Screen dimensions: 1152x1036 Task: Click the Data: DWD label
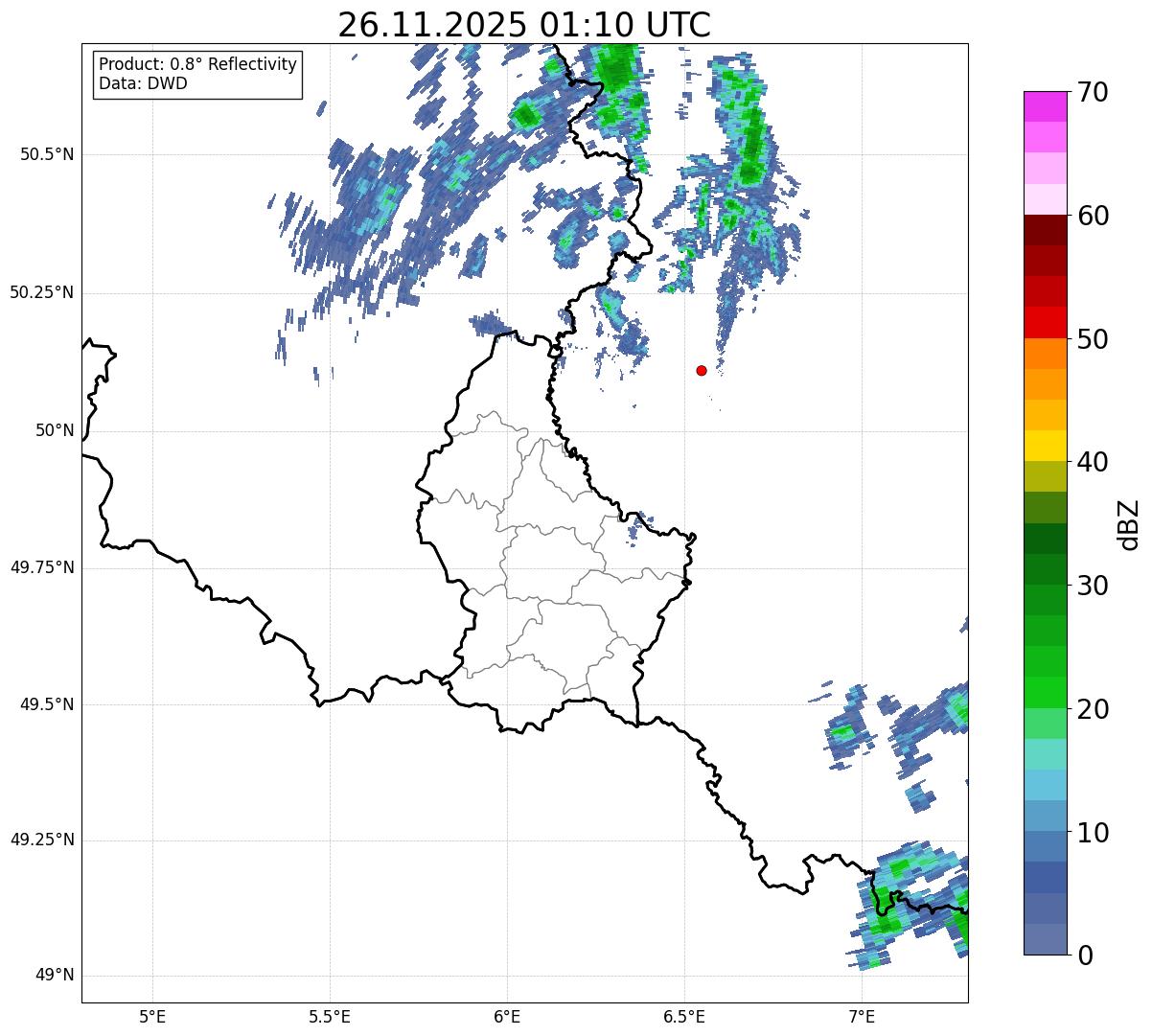(x=143, y=83)
